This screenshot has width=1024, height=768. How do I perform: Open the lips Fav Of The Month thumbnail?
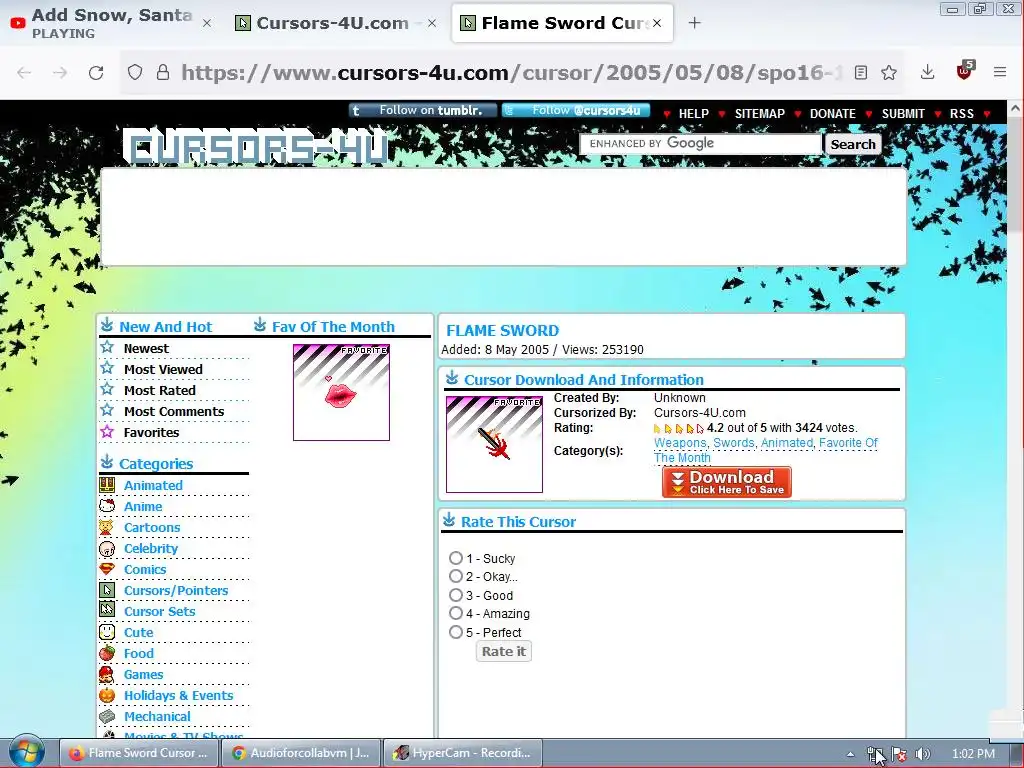click(x=342, y=392)
